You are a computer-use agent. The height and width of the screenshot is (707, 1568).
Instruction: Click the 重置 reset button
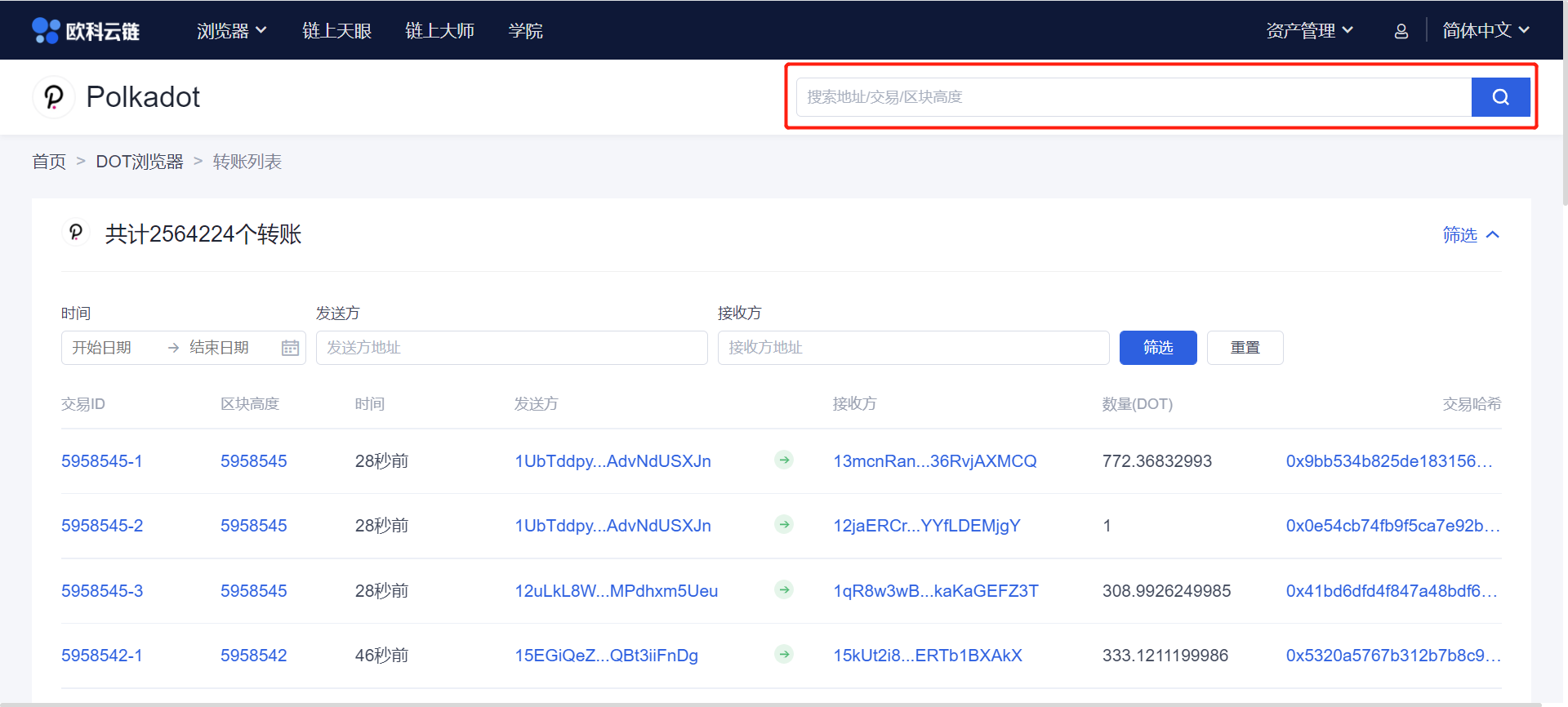click(x=1245, y=348)
